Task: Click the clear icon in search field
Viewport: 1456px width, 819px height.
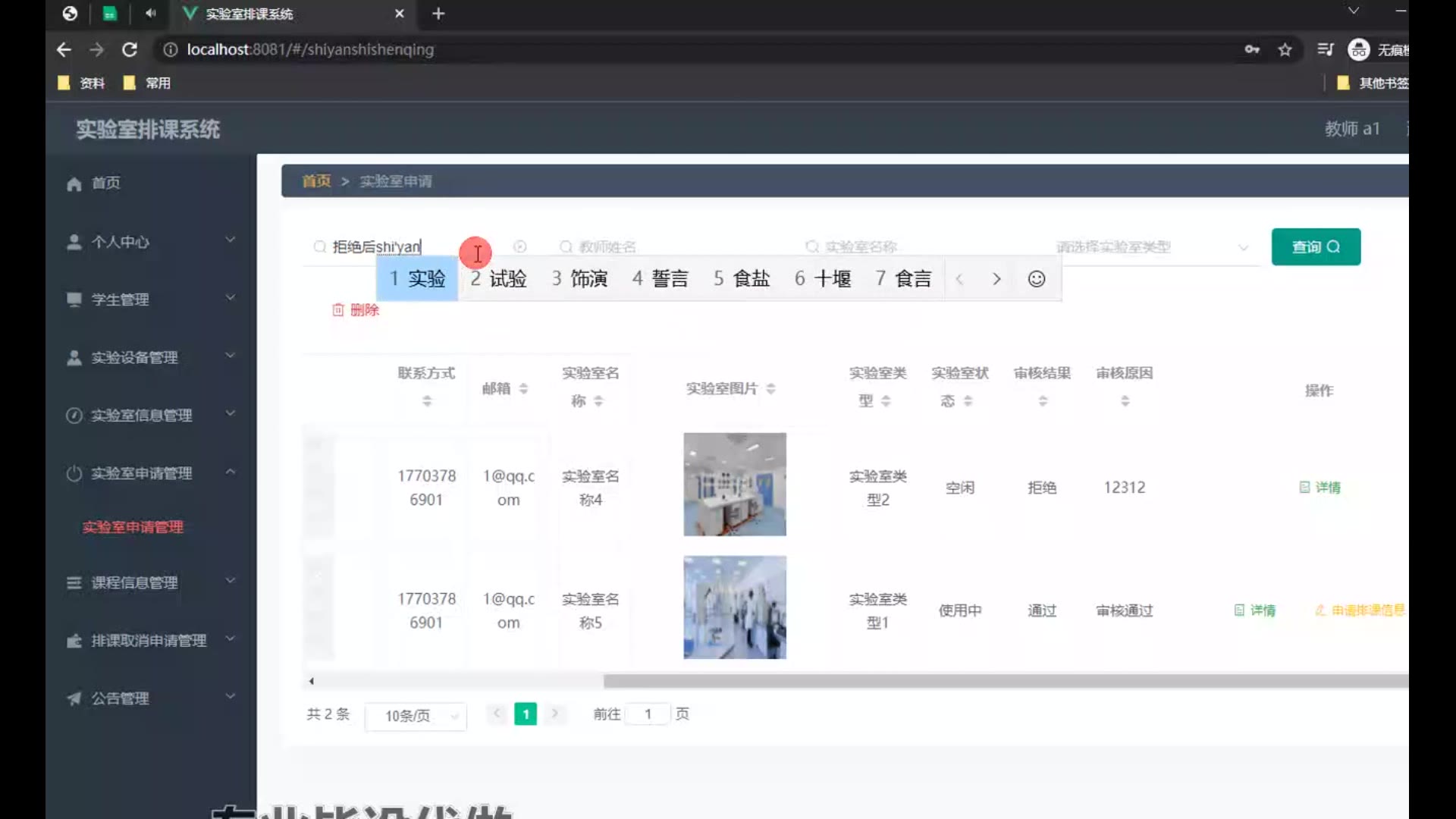Action: [x=519, y=246]
